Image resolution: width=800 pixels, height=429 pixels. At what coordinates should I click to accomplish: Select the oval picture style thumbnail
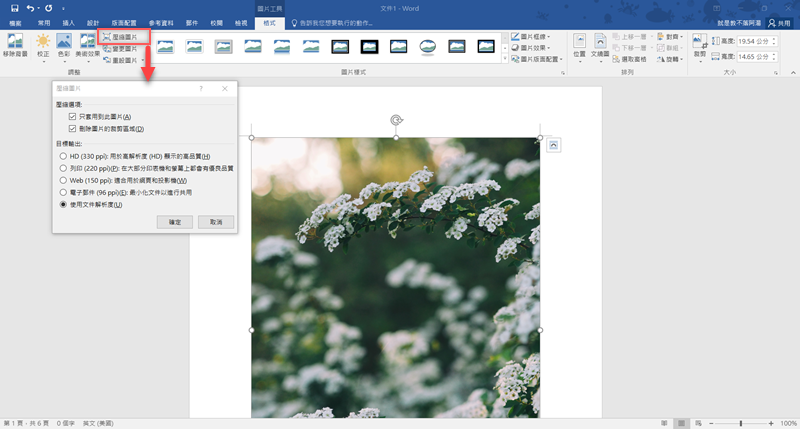coord(427,46)
